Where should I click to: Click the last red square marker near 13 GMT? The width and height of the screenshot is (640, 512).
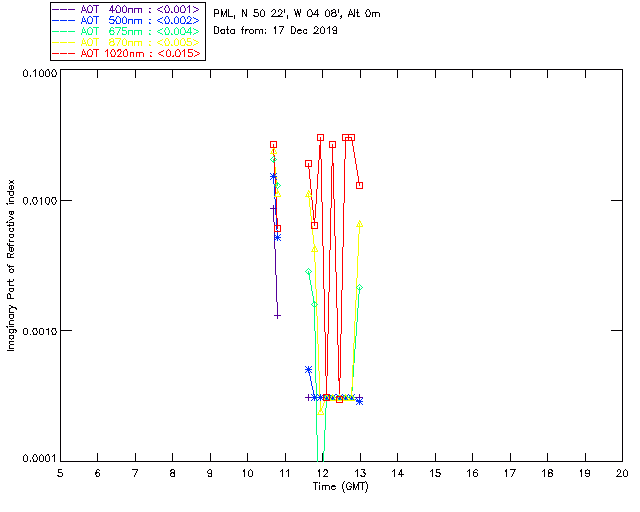coord(360,185)
